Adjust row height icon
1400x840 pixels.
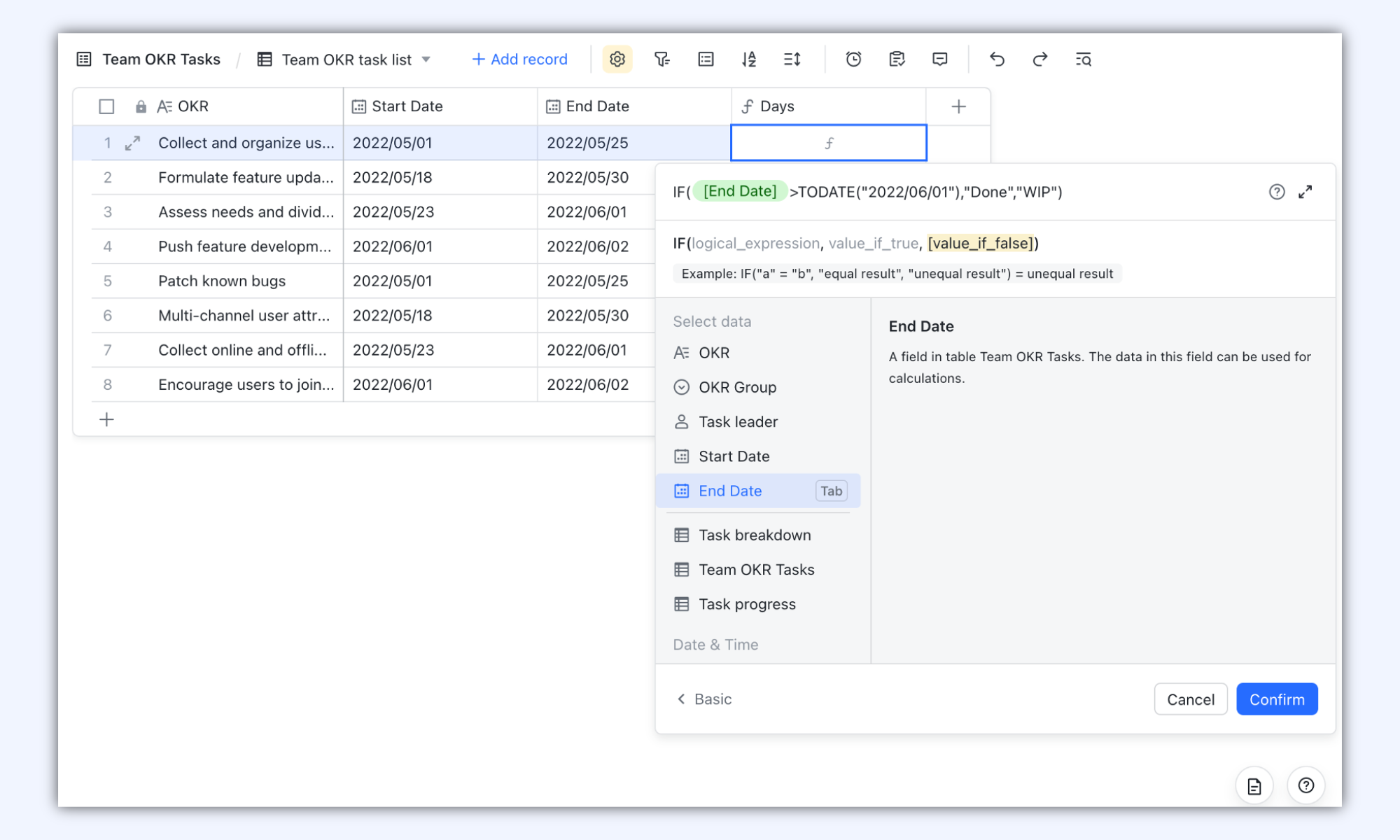tap(792, 59)
